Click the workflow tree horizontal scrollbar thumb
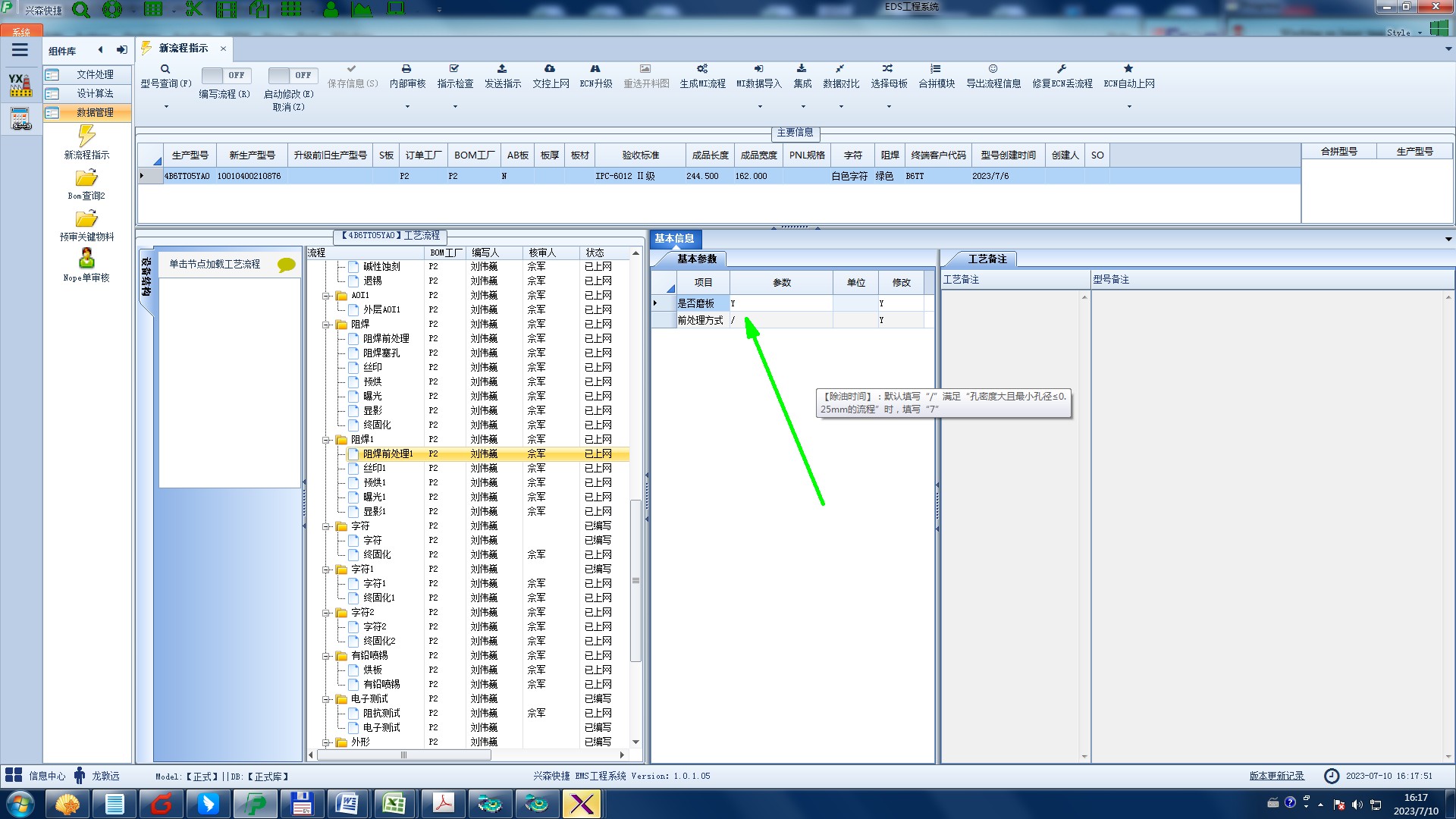The width and height of the screenshot is (1456, 819). [403, 755]
